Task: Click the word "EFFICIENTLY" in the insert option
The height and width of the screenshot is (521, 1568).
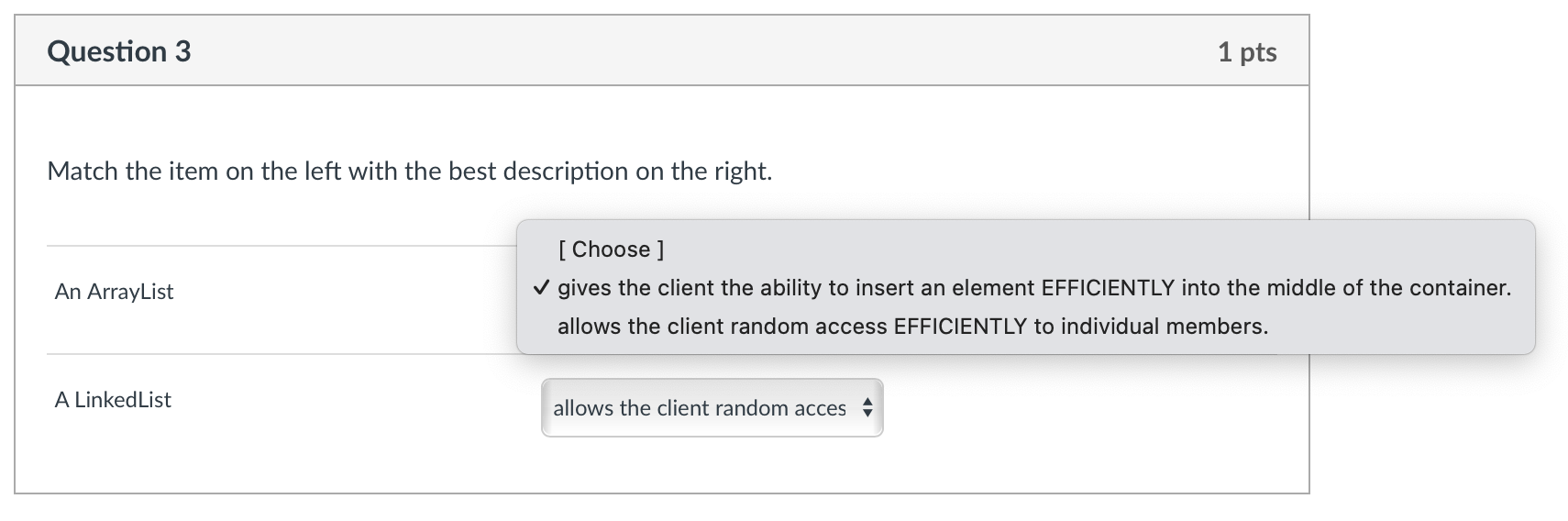Action: (1108, 288)
